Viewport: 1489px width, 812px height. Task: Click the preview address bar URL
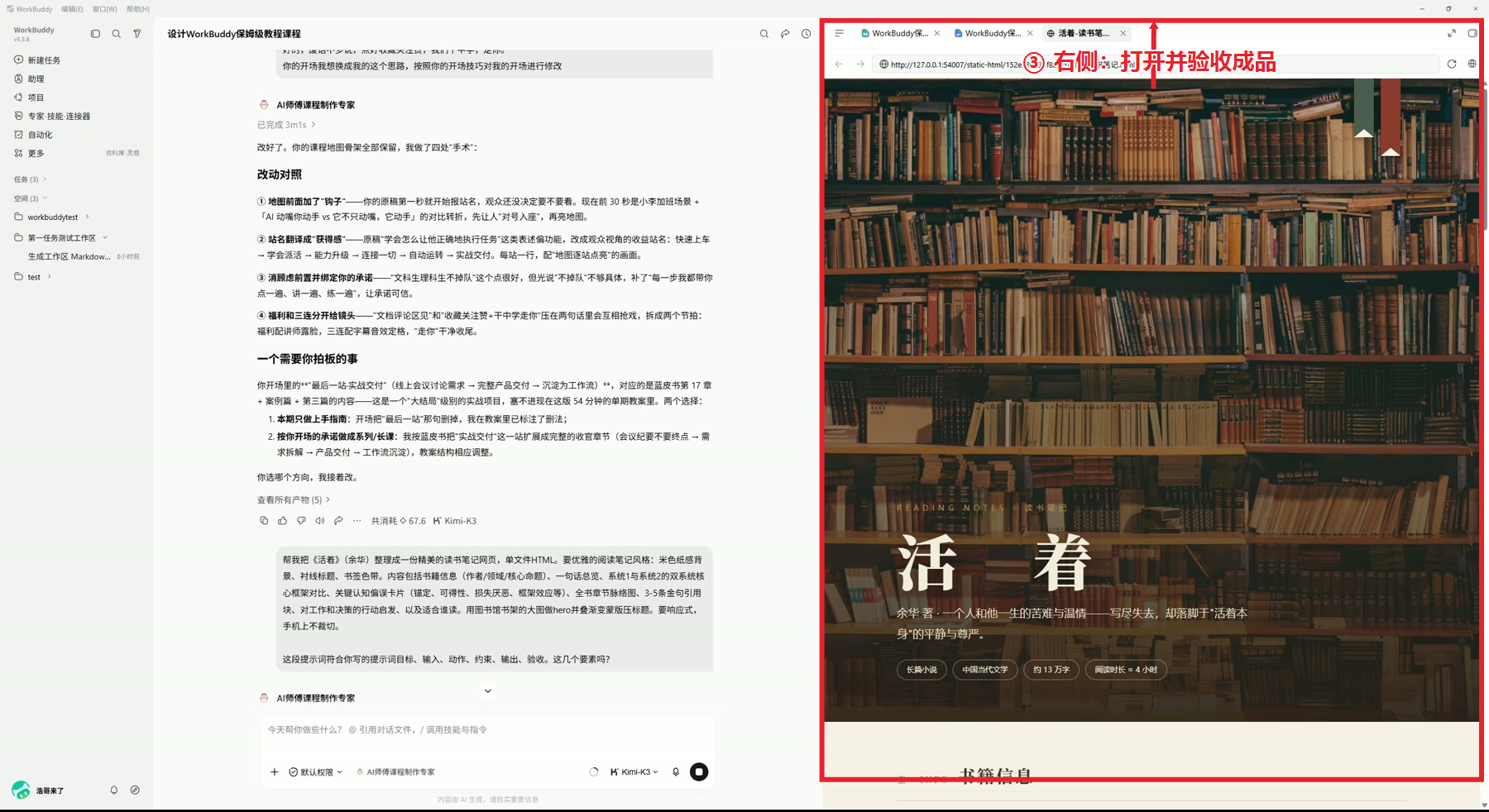coord(1158,64)
